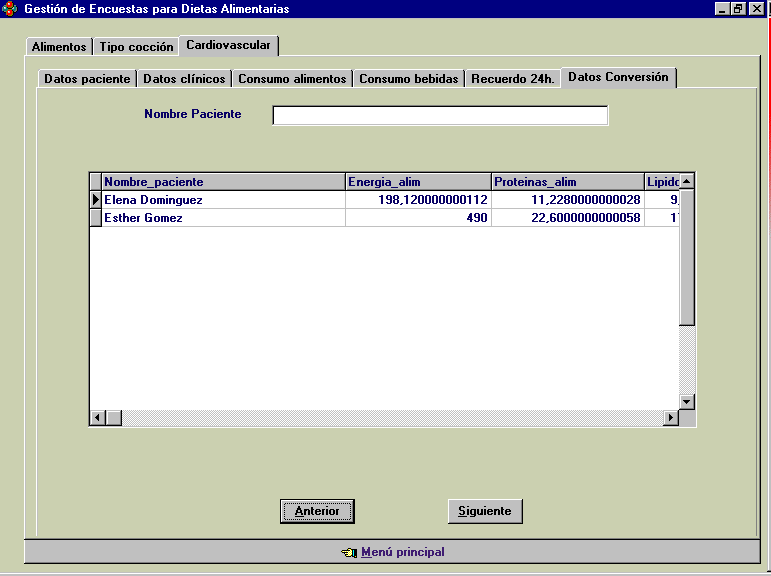771x576 pixels.
Task: Open the Recuerdo 24h. tab
Action: pos(512,79)
